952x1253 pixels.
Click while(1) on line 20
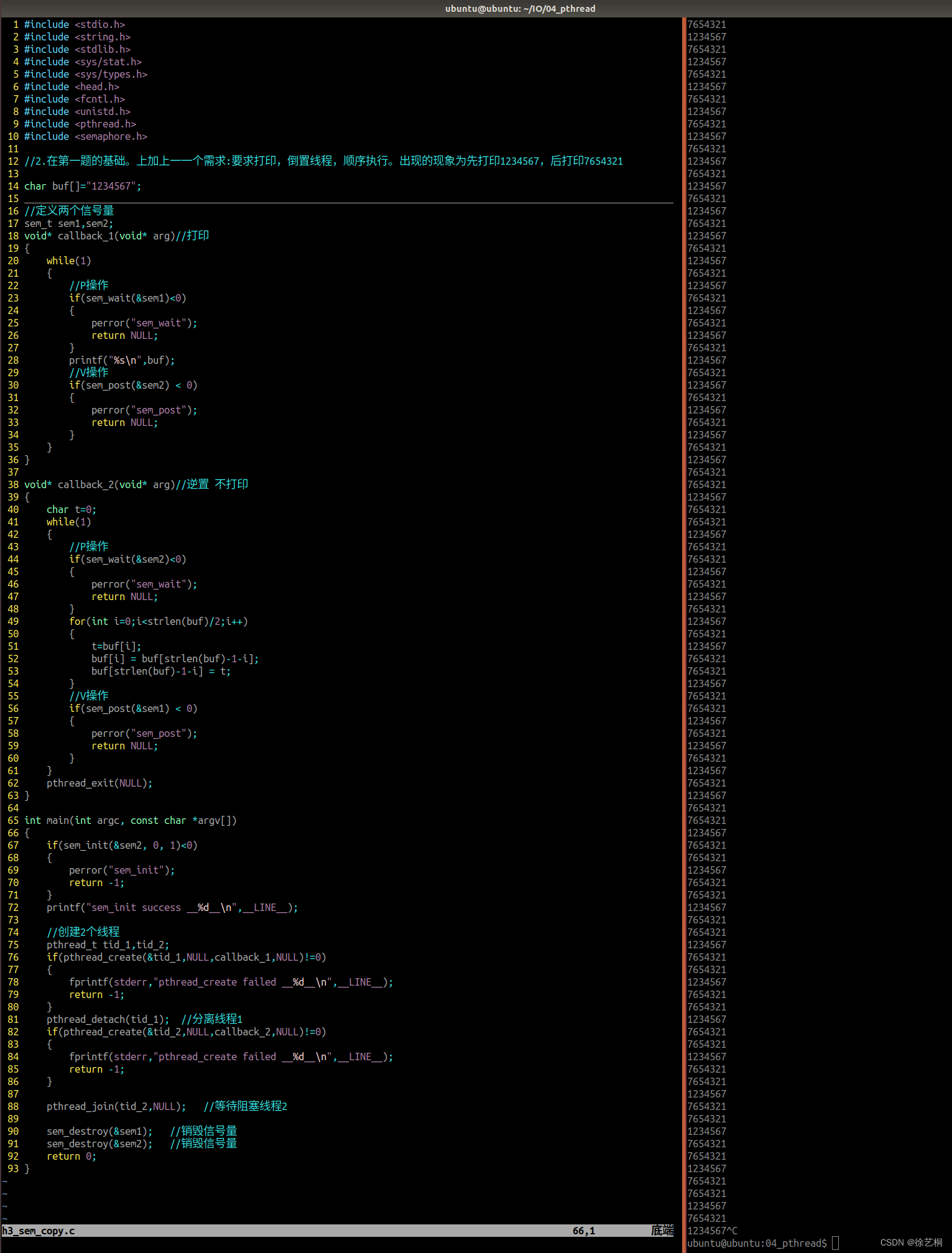pos(68,261)
